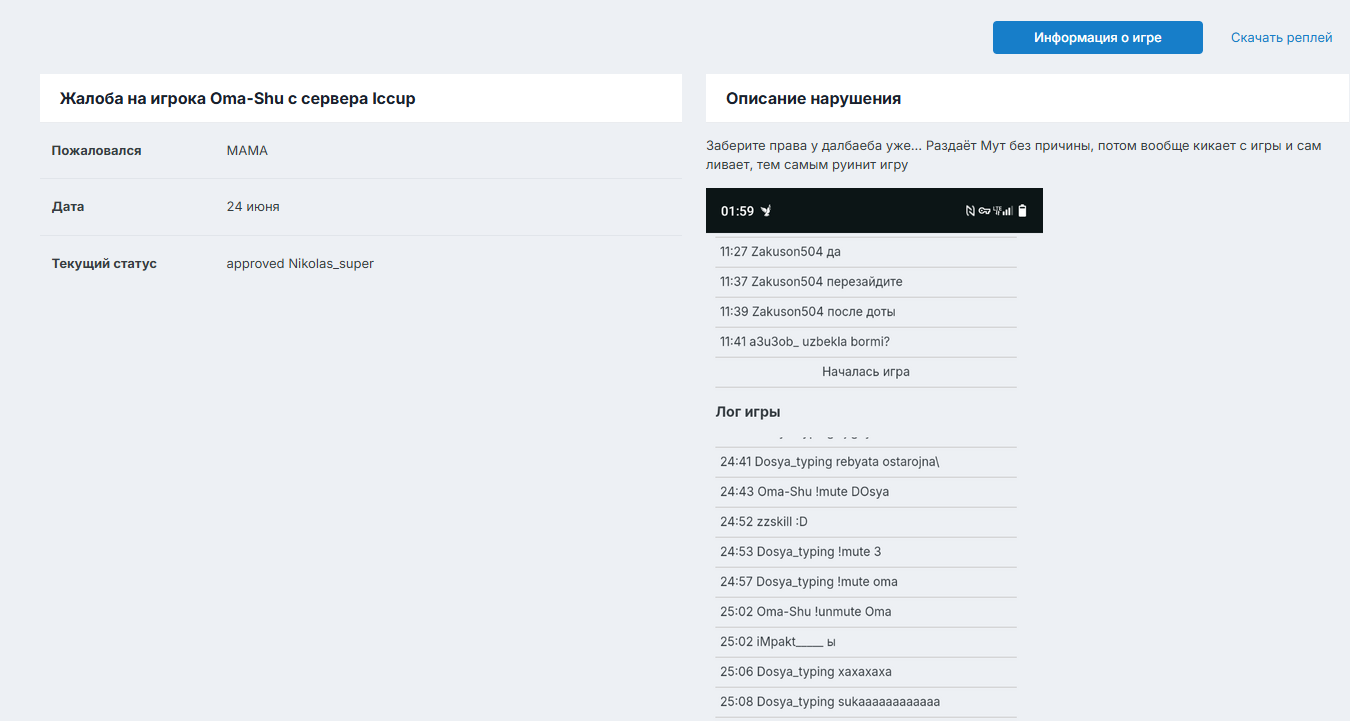This screenshot has height=721, width=1350.
Task: Click the date value 24 июня
Action: click(253, 207)
